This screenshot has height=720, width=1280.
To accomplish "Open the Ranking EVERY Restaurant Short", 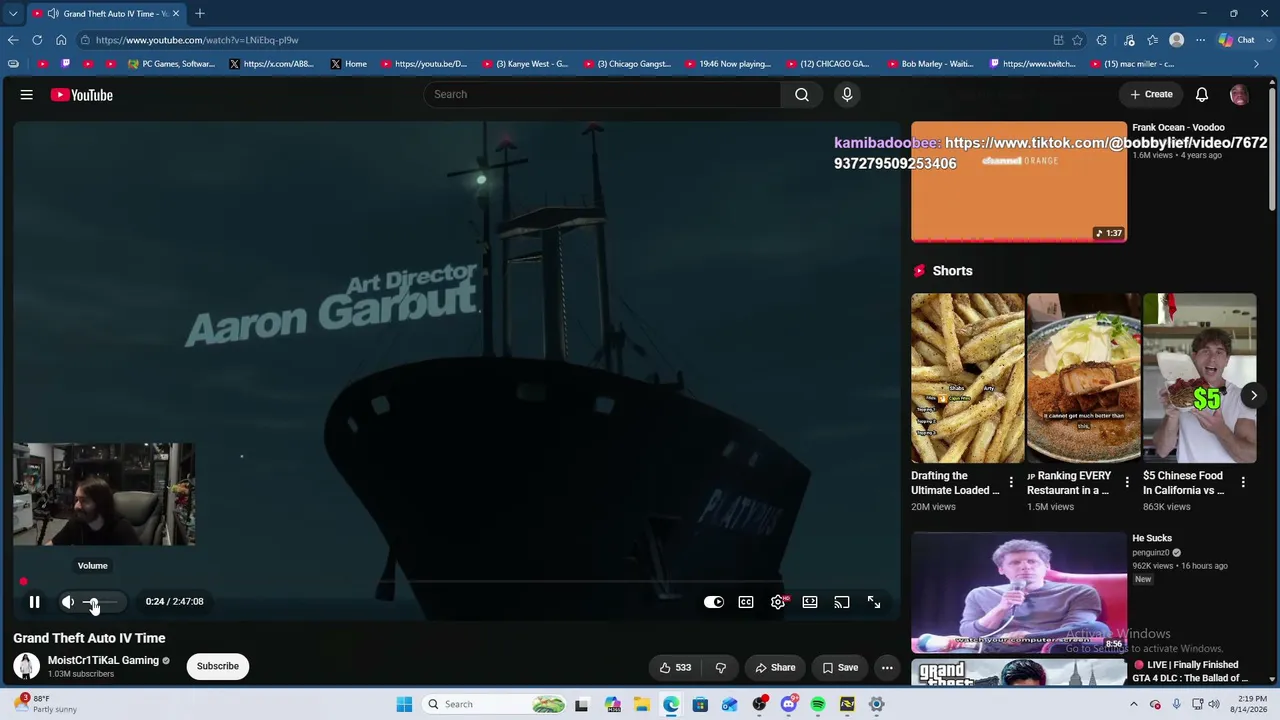I will pos(1083,378).
